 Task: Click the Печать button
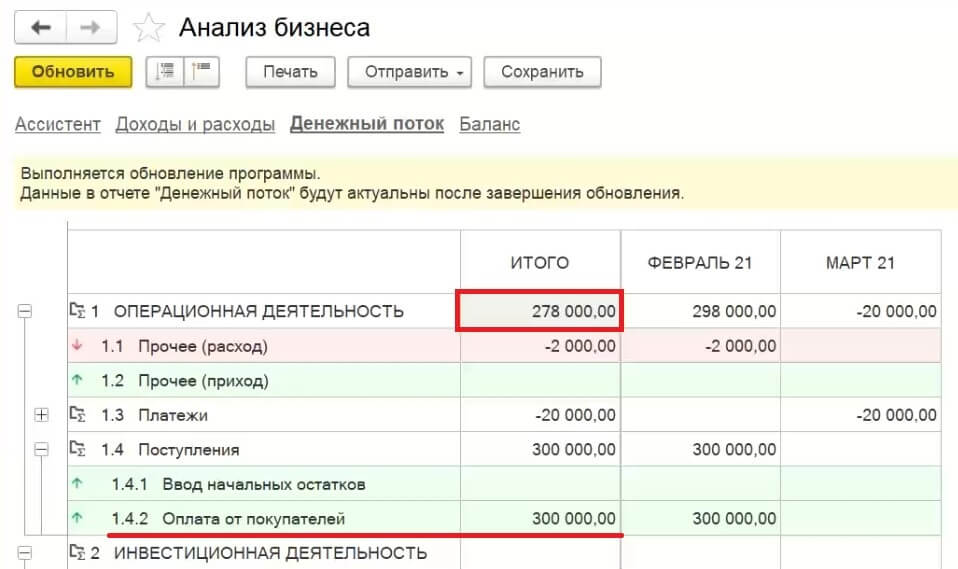pyautogui.click(x=290, y=72)
